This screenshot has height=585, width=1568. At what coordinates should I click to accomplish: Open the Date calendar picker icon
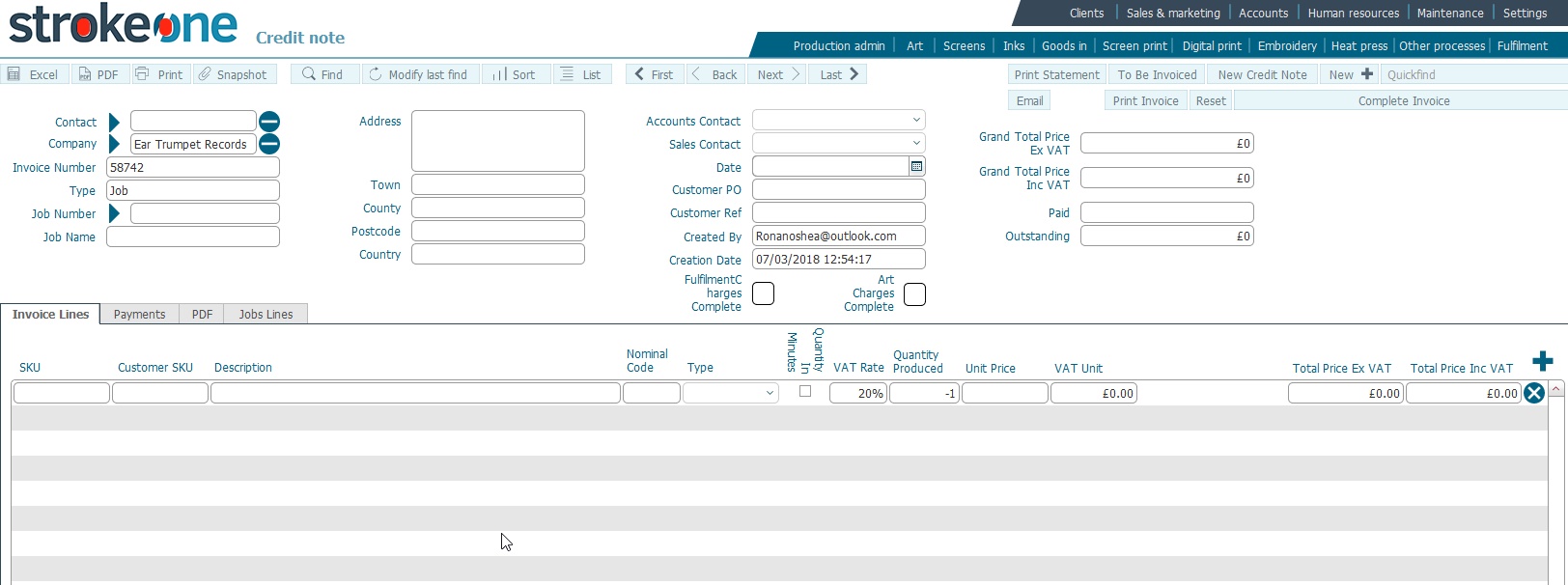pos(916,167)
